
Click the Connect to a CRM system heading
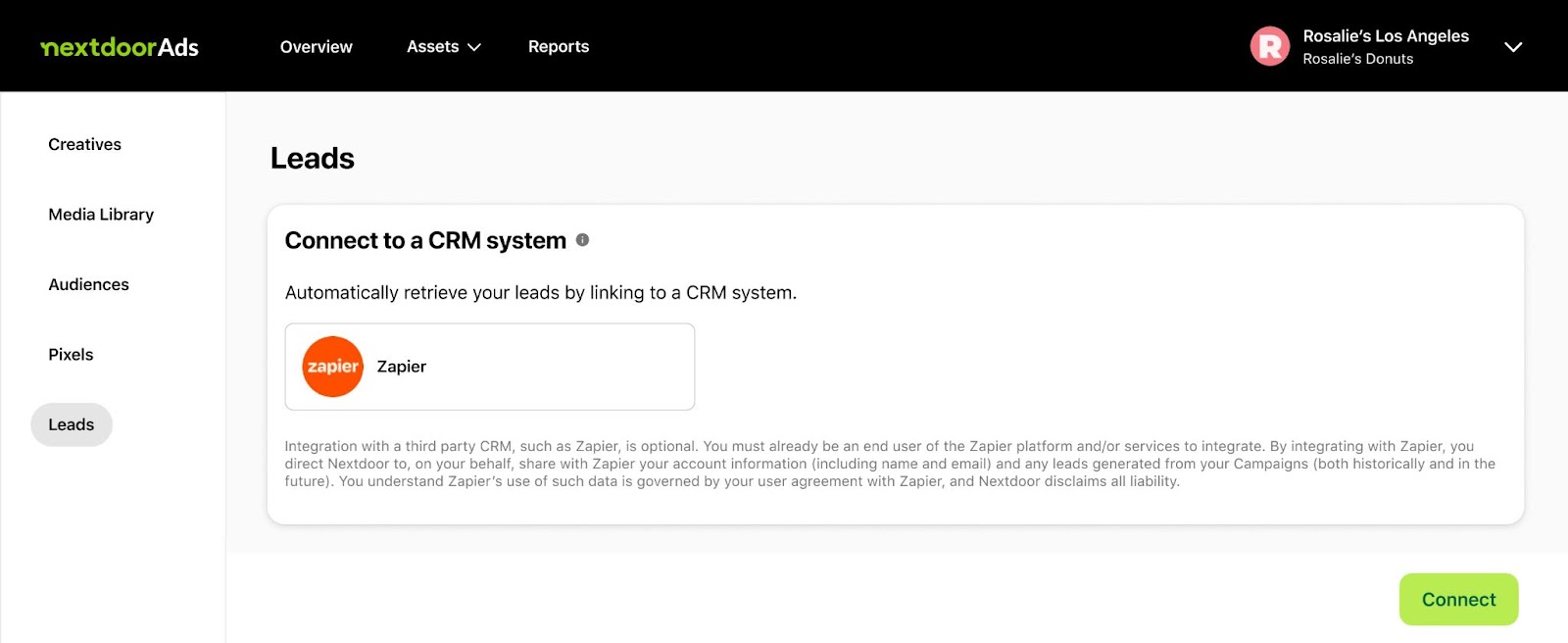click(425, 240)
